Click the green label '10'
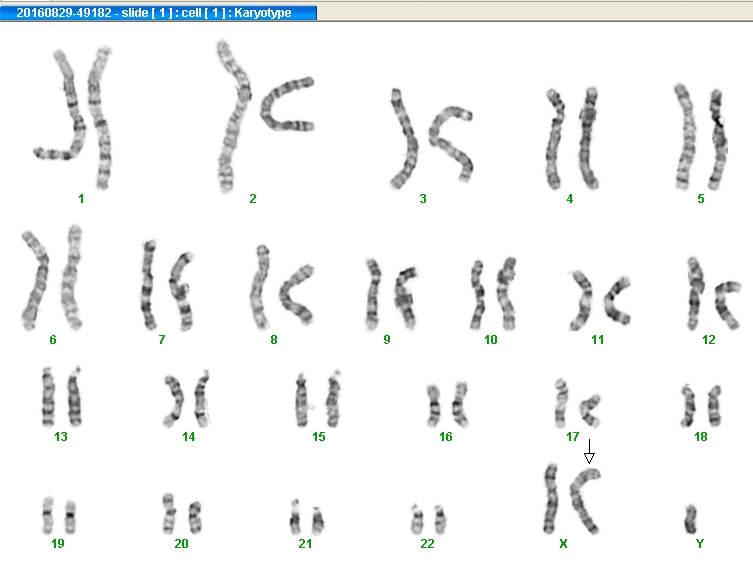Viewport: 753px width, 574px height. tap(491, 340)
